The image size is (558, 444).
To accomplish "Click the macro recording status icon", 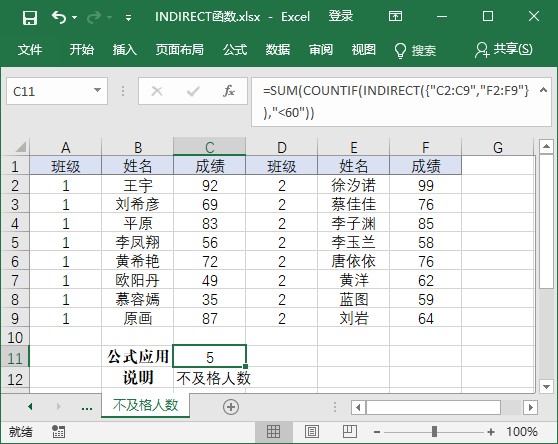I will (x=58, y=432).
